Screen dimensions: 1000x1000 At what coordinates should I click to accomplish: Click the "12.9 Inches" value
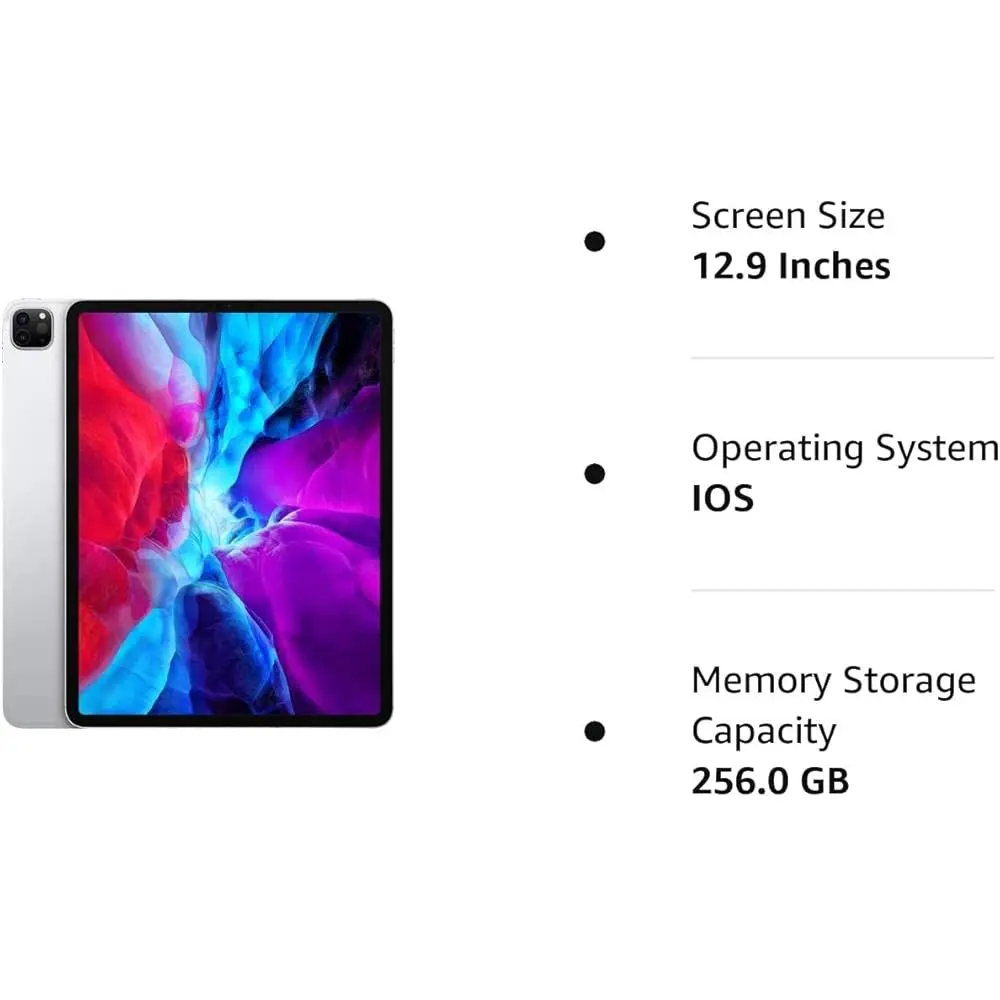[x=790, y=266]
